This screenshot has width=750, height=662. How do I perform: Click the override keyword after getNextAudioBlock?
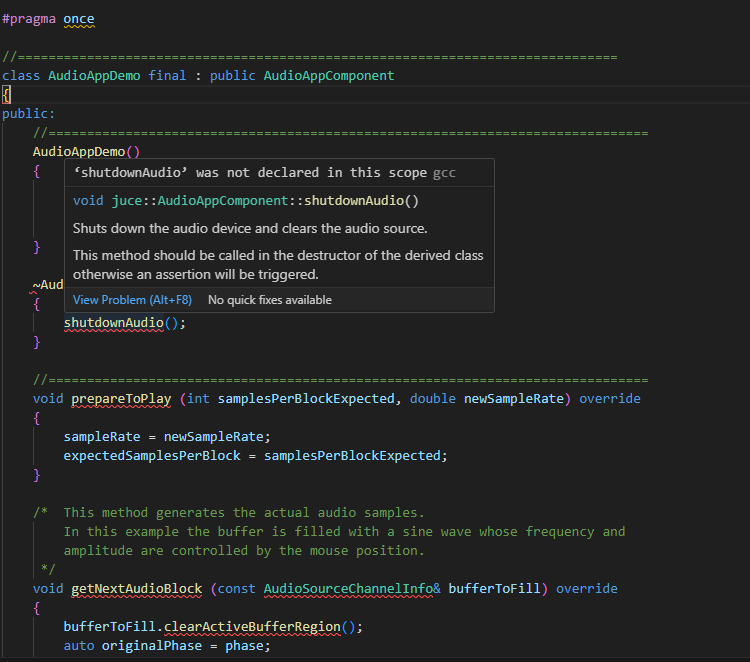(x=587, y=589)
